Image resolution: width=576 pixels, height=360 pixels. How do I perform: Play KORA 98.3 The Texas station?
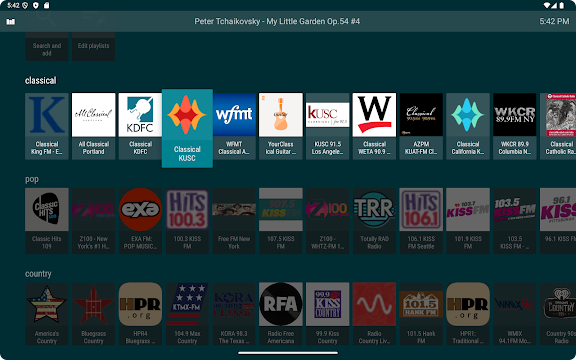coord(234,314)
